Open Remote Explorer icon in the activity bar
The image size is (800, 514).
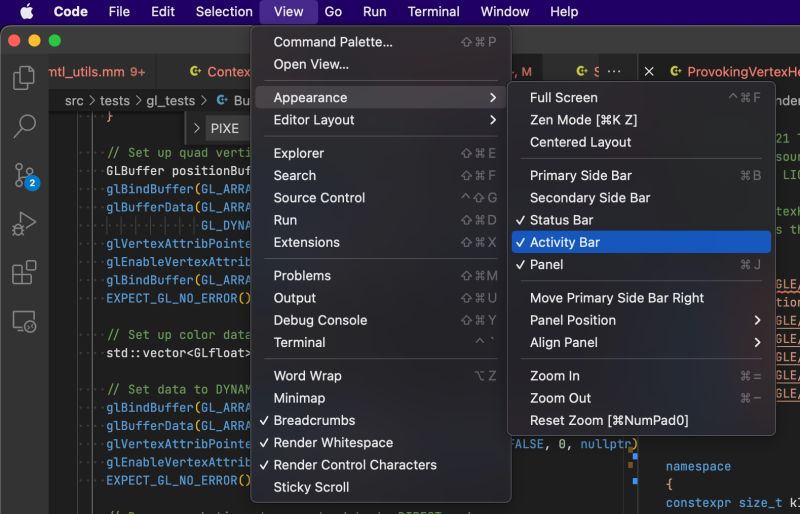24,322
